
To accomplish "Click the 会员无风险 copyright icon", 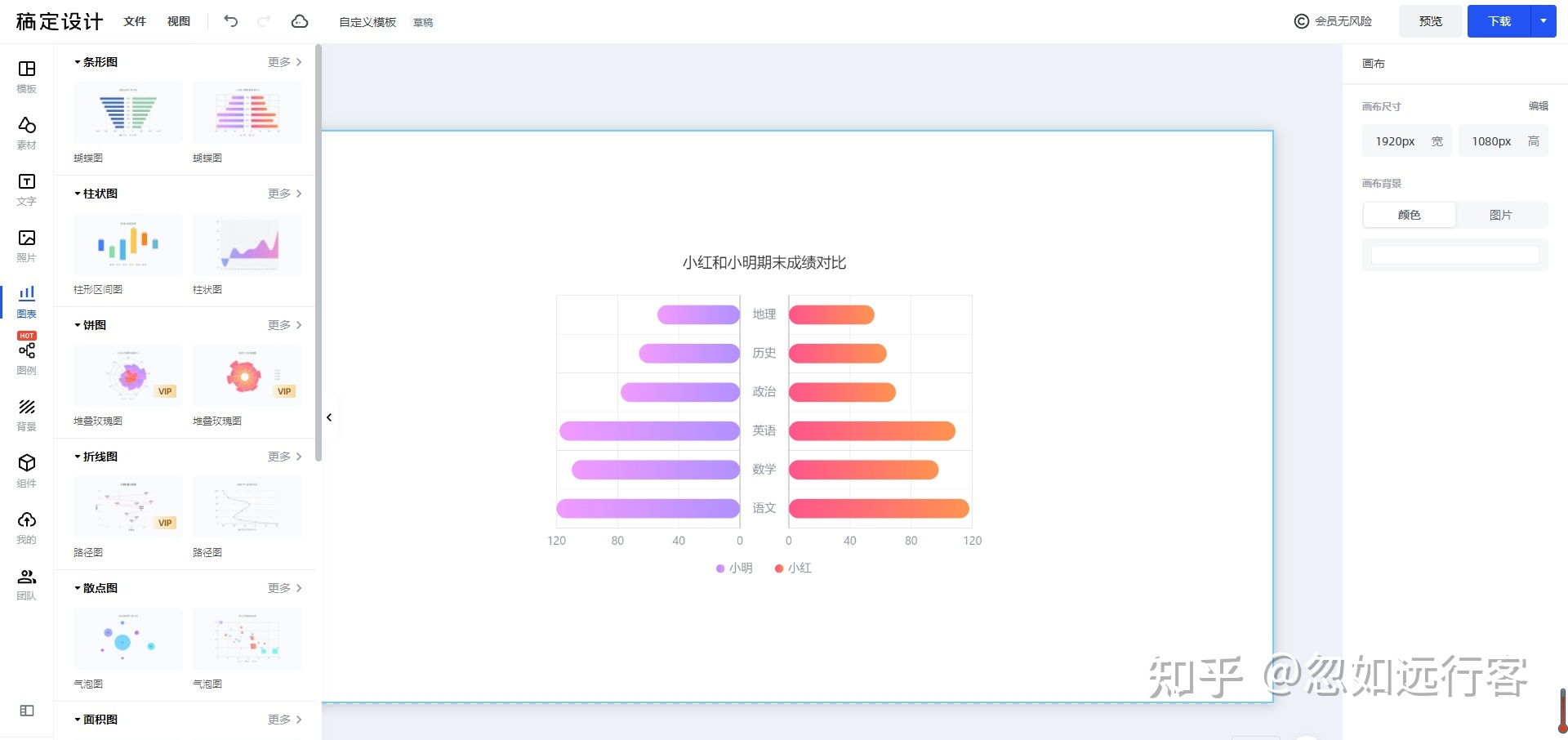I will coord(1302,21).
